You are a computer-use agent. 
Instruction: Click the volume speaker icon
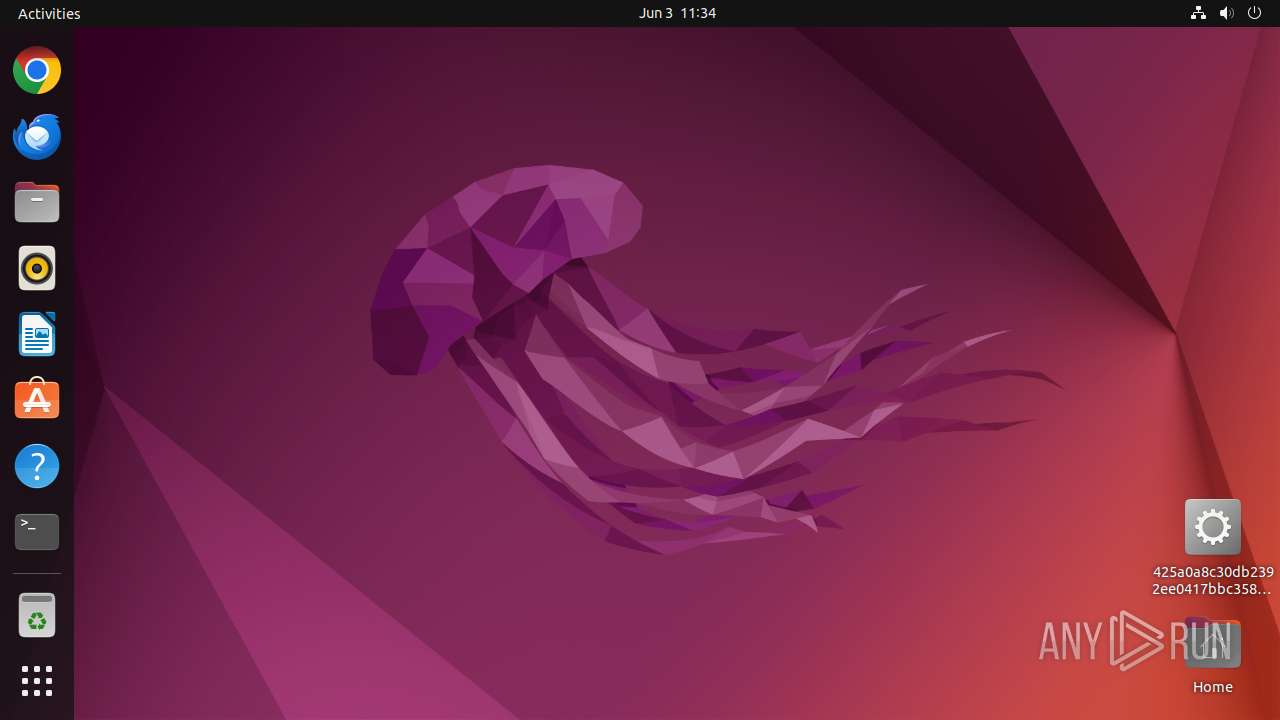tap(1227, 13)
